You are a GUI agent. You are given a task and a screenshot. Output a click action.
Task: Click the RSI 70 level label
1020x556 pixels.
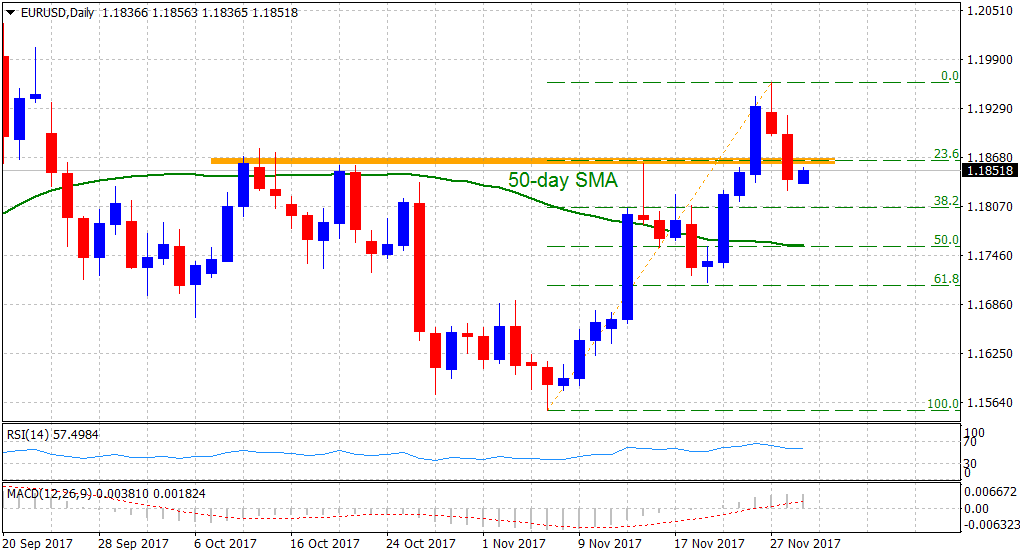pyautogui.click(x=970, y=442)
